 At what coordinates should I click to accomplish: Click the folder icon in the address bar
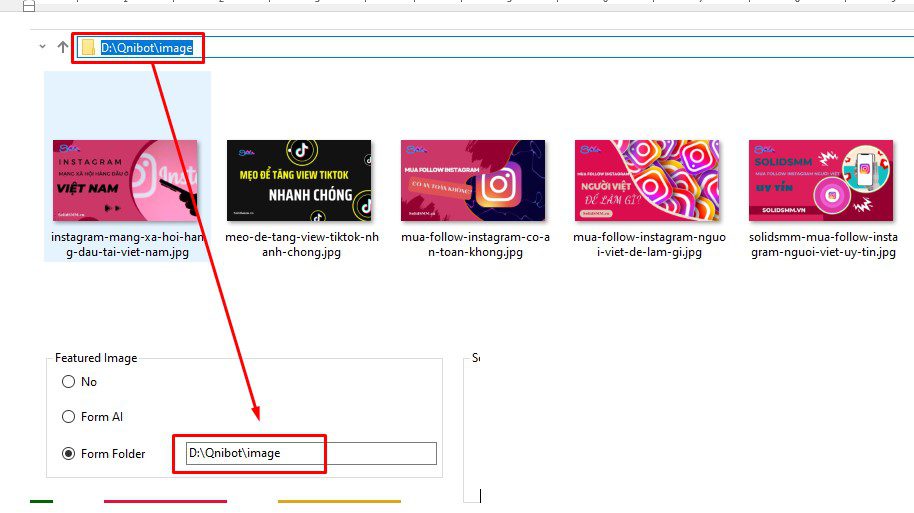pyautogui.click(x=88, y=47)
